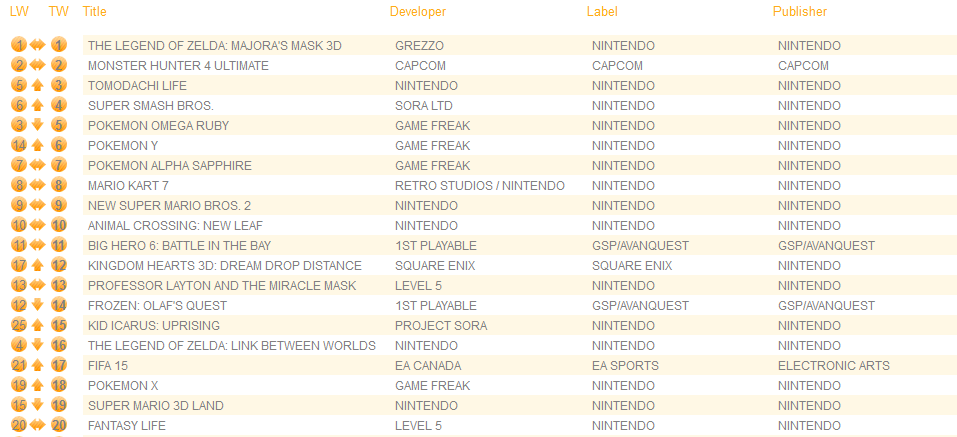Click this-week rank 17 badge for FIFA 15
This screenshot has width=957, height=437.
pyautogui.click(x=59, y=366)
